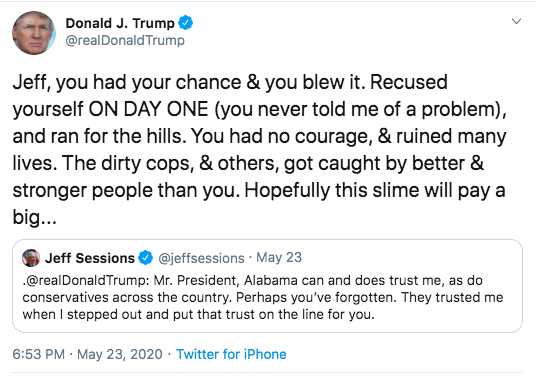This screenshot has height=376, width=536.
Task: Click the word 'Recused' in the tweet
Action: (408, 82)
